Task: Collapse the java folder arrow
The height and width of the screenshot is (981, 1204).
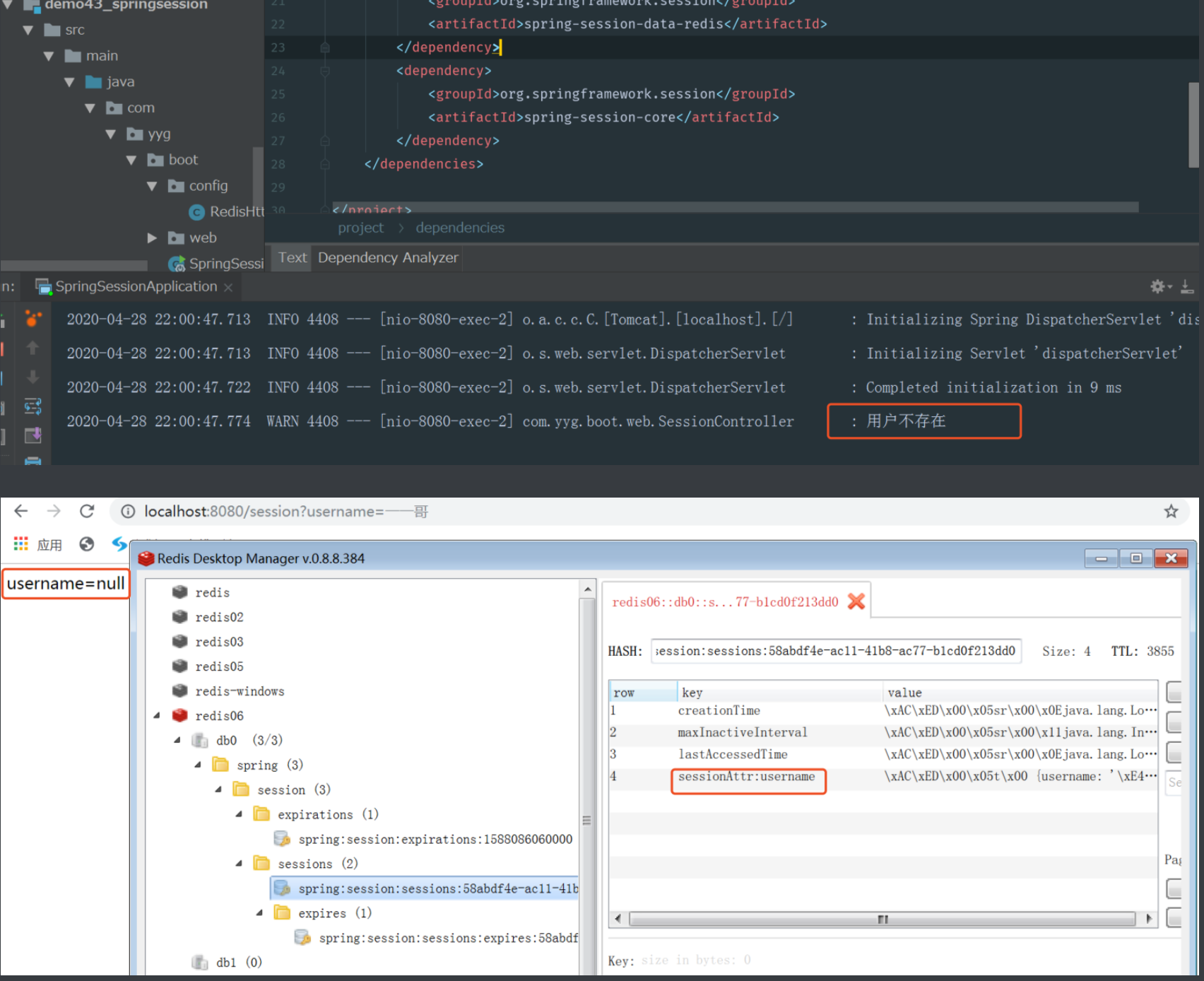Action: [x=69, y=83]
